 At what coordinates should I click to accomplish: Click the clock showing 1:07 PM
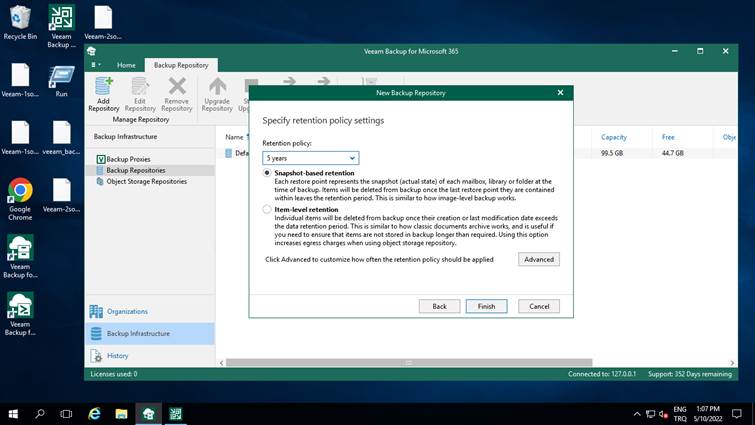(708, 409)
